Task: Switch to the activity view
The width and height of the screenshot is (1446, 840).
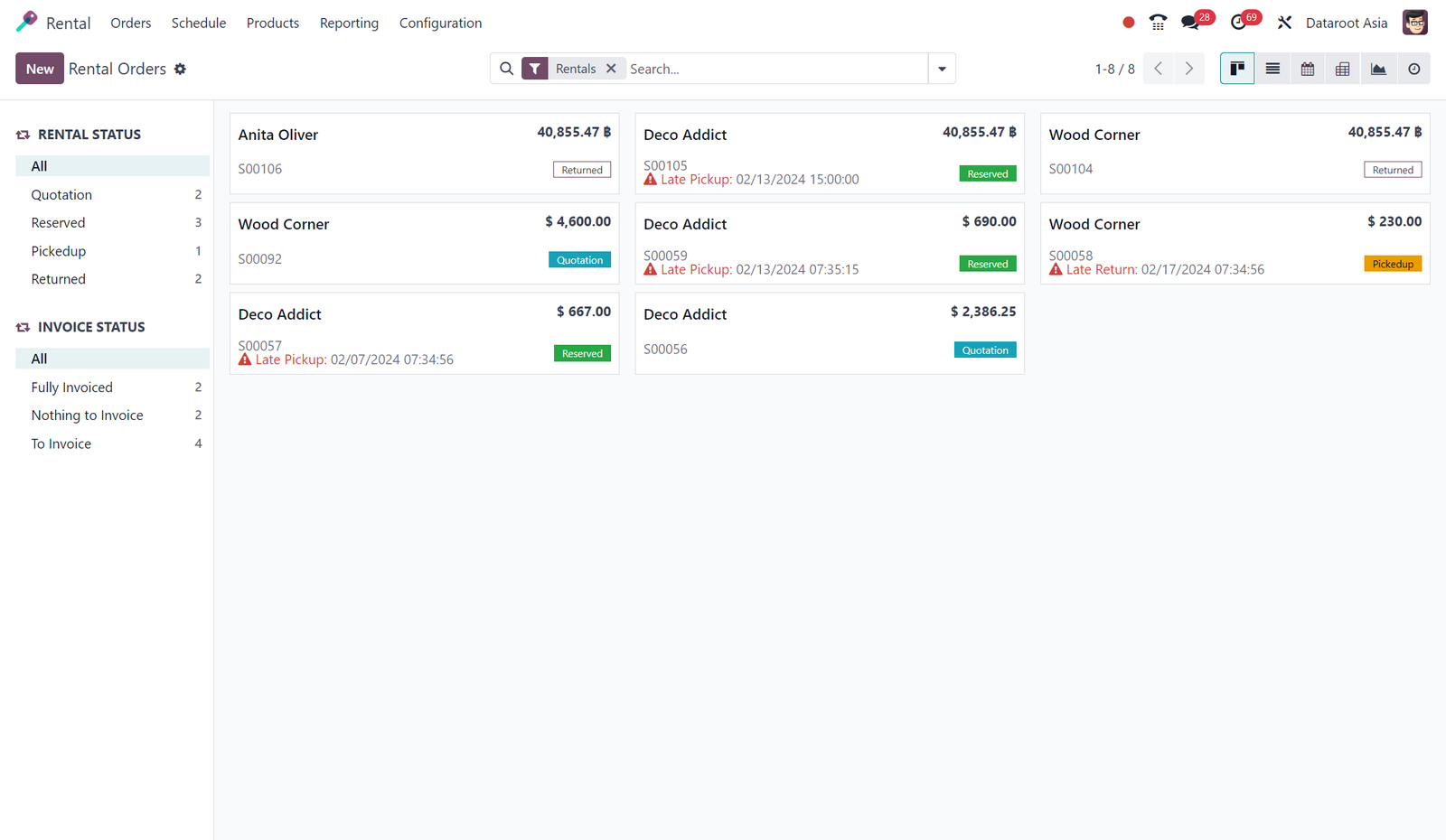Action: 1413,69
